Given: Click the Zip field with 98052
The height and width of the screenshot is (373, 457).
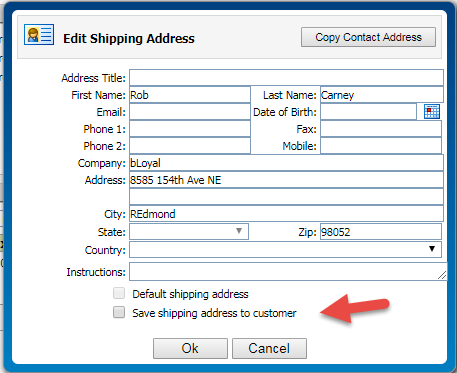Looking at the screenshot, I should click(381, 232).
